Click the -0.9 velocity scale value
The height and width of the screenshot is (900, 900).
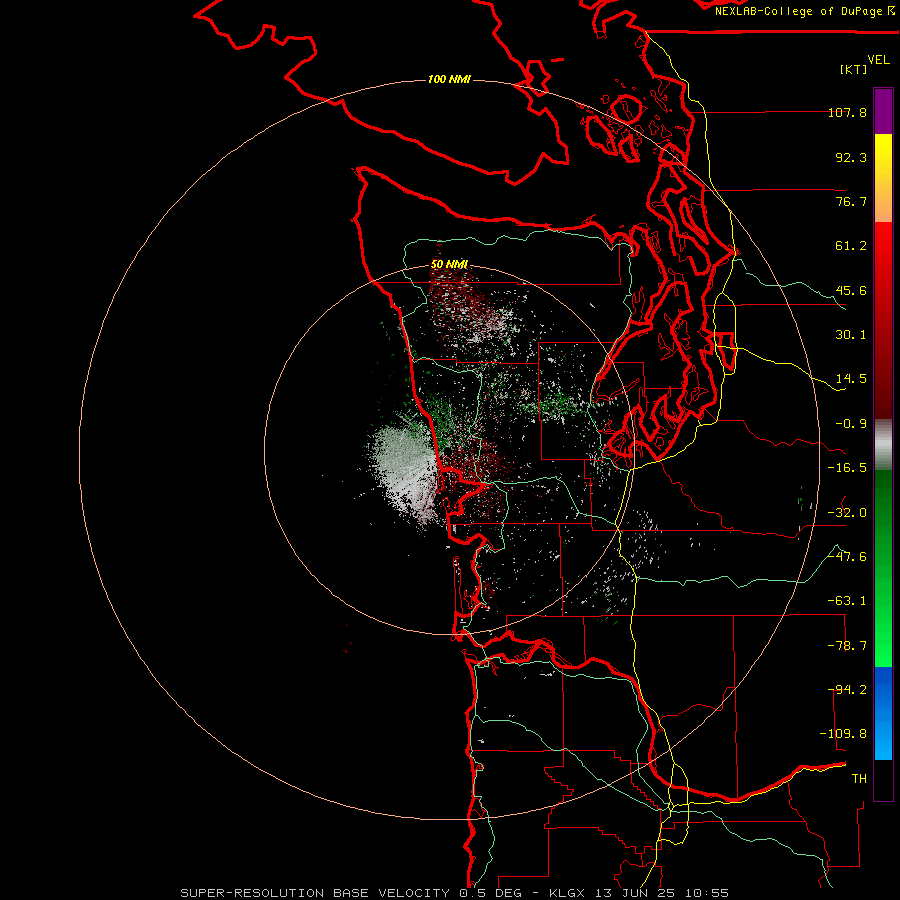(851, 424)
